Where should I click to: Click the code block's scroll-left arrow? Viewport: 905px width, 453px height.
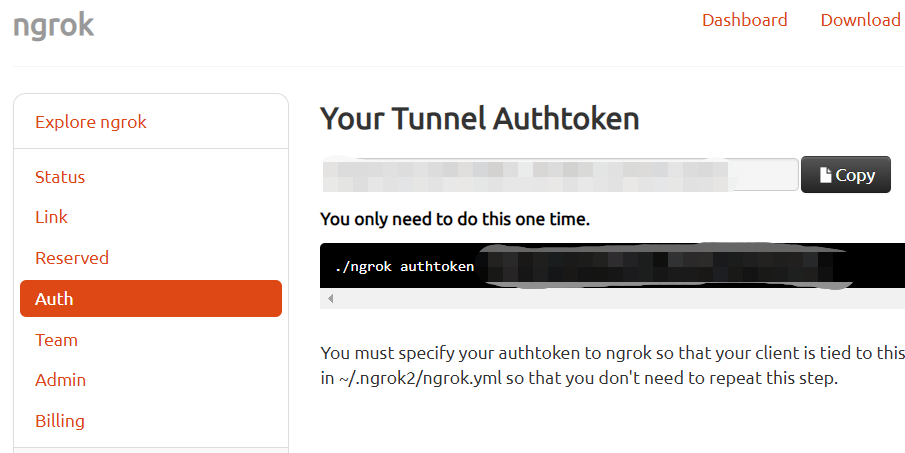tap(330, 299)
